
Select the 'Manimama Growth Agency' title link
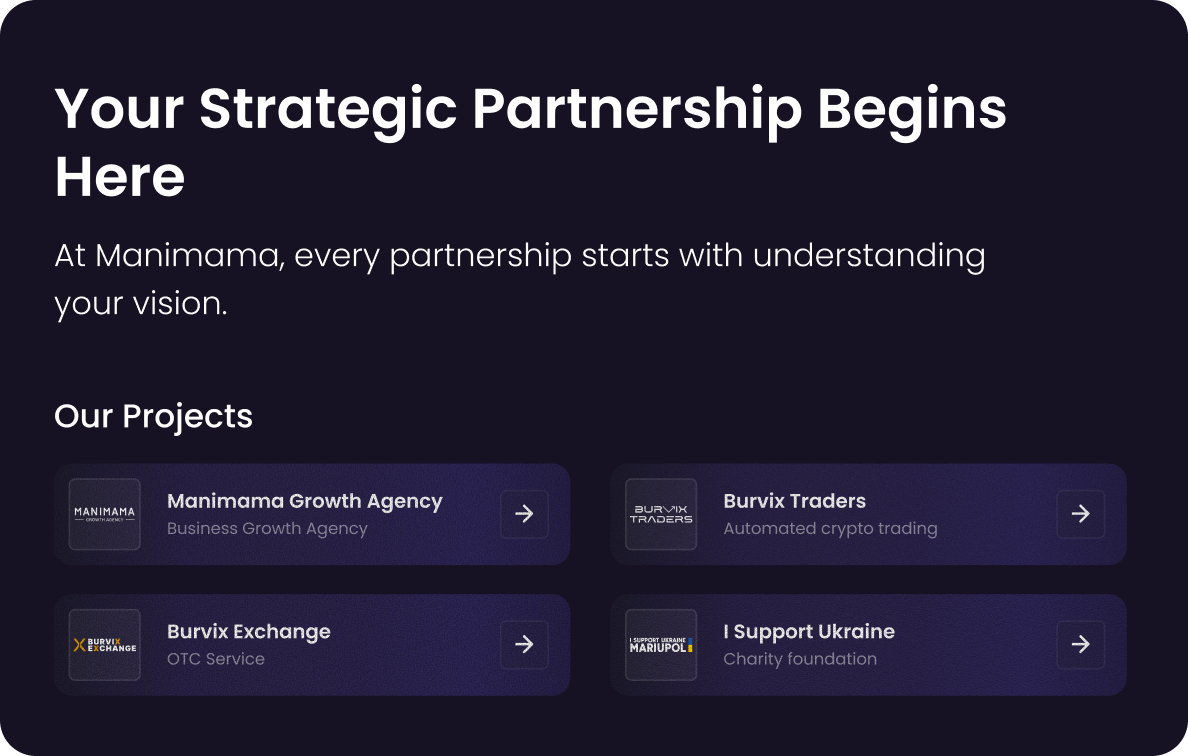pos(304,501)
